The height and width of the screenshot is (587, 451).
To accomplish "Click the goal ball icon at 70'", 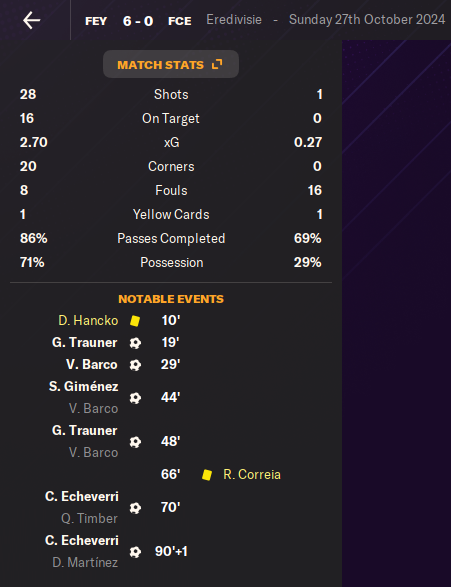I will (135, 508).
